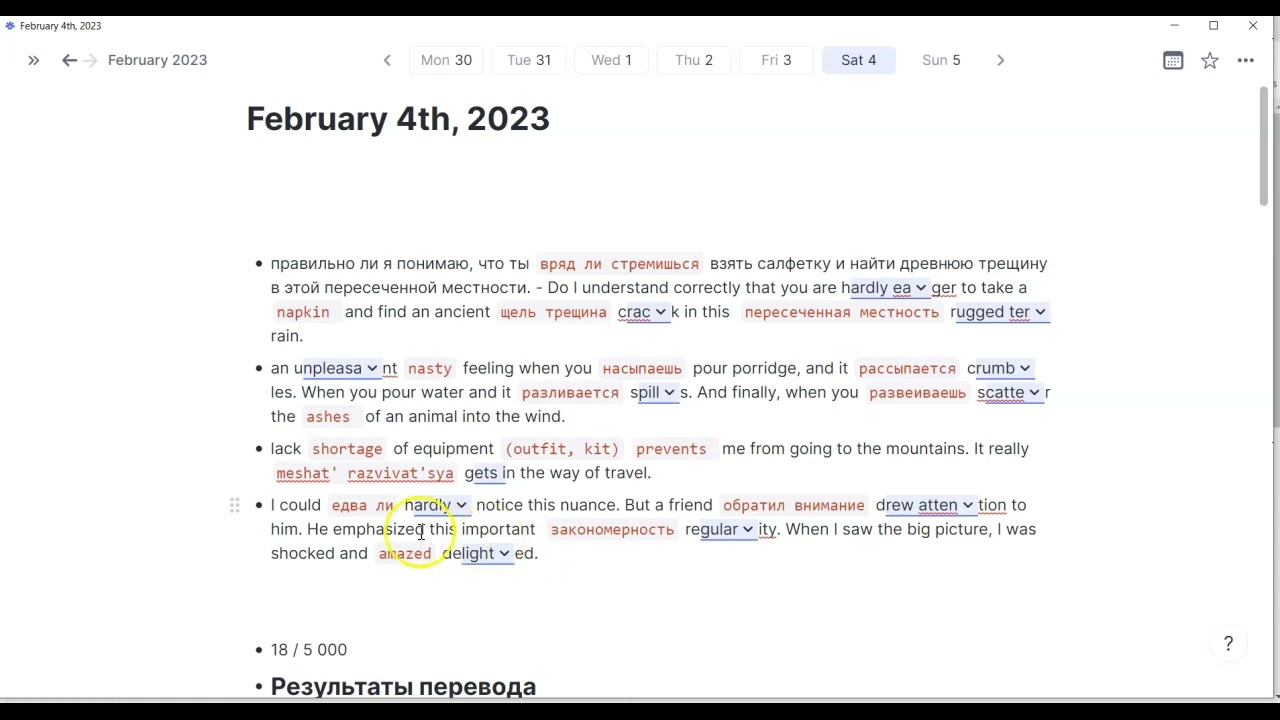Open suggestion dropdown after 'rugged ter'

(1040, 312)
